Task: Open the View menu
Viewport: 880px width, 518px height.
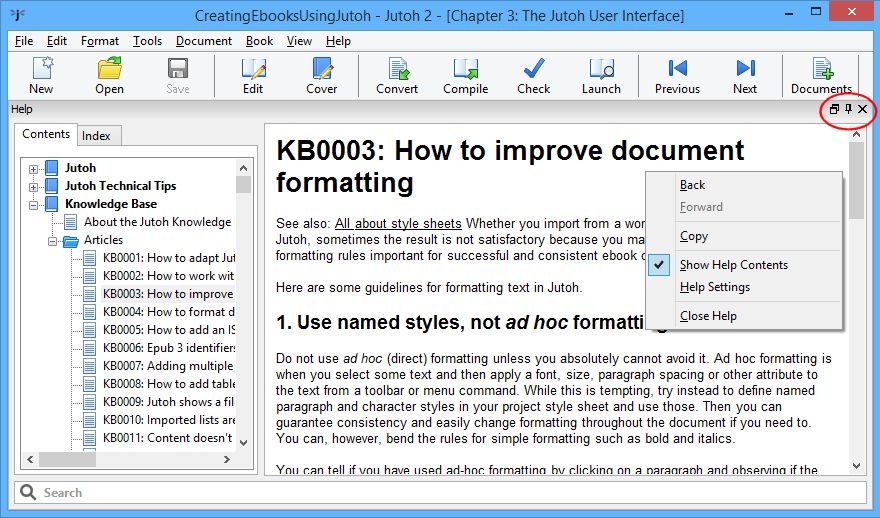Action: tap(299, 41)
